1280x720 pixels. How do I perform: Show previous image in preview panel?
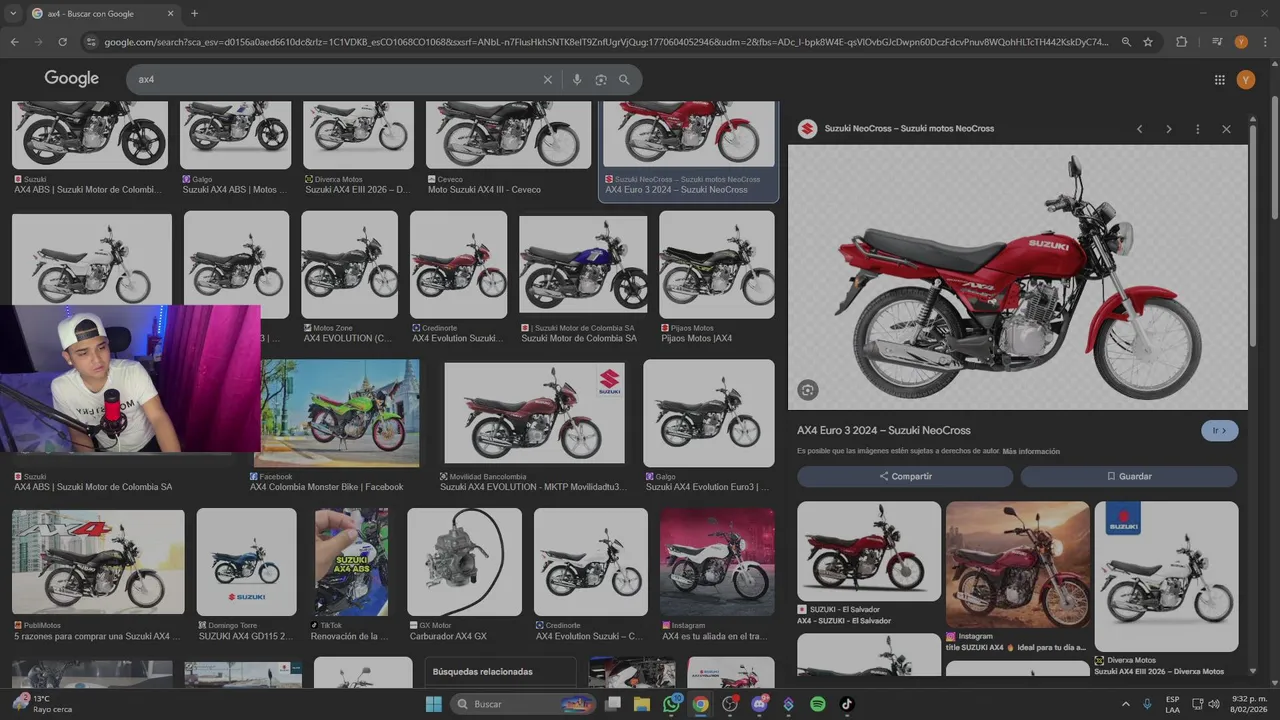[x=1139, y=129]
